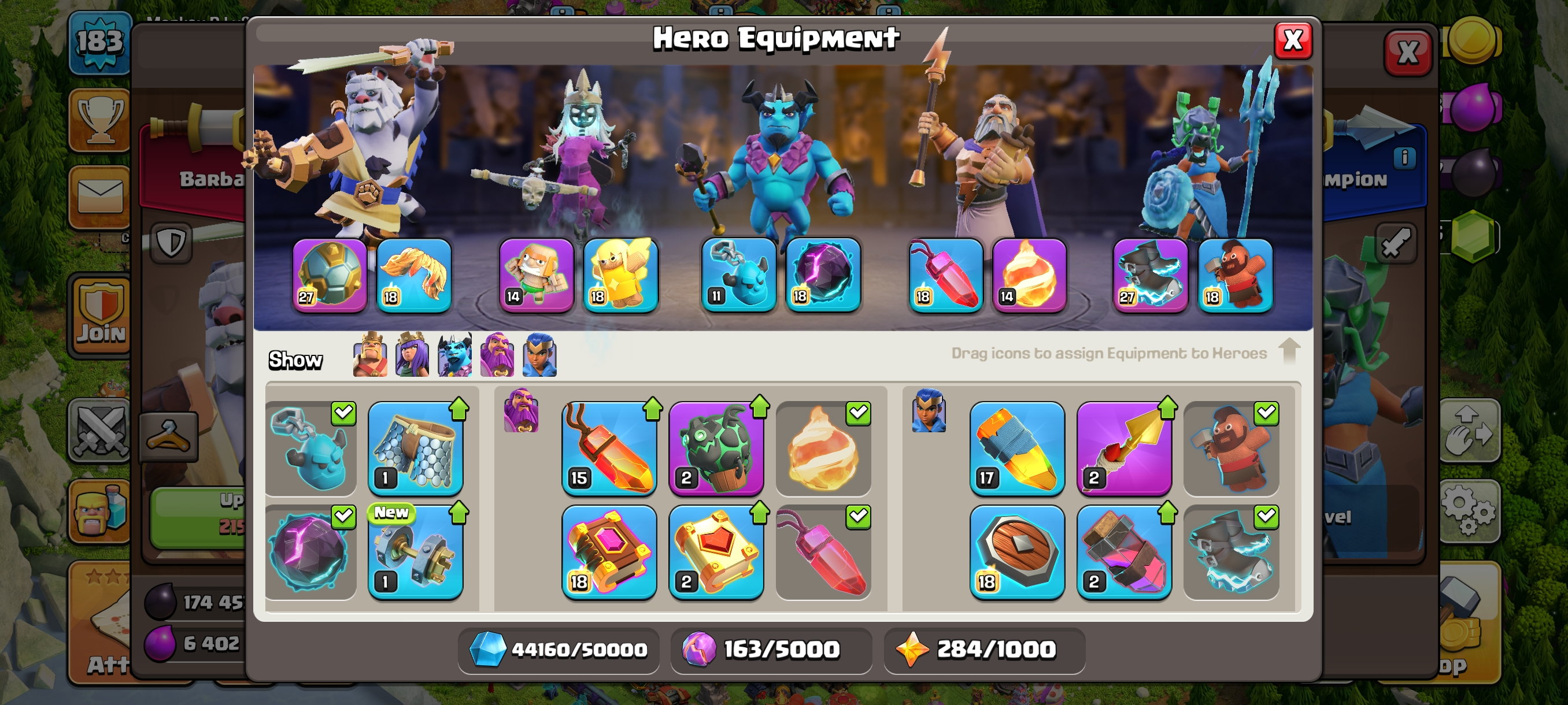Toggle Barbarian King filter in Show row

pos(370,355)
